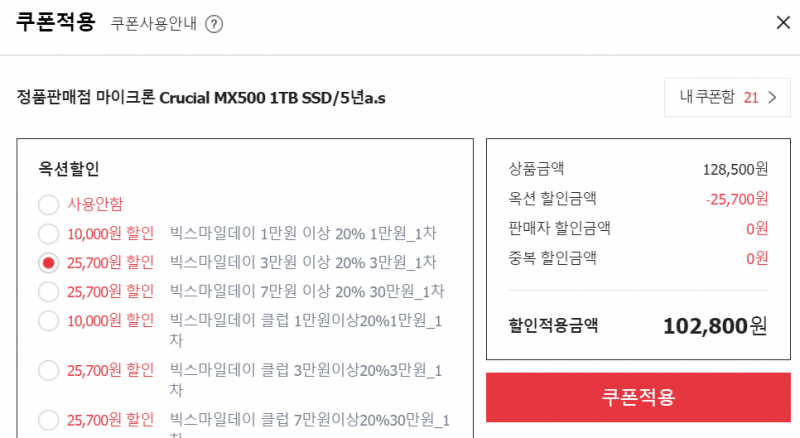Image resolution: width=800 pixels, height=438 pixels.
Task: Open the 쿠폰사용안내 question mark help icon
Action: click(x=214, y=24)
